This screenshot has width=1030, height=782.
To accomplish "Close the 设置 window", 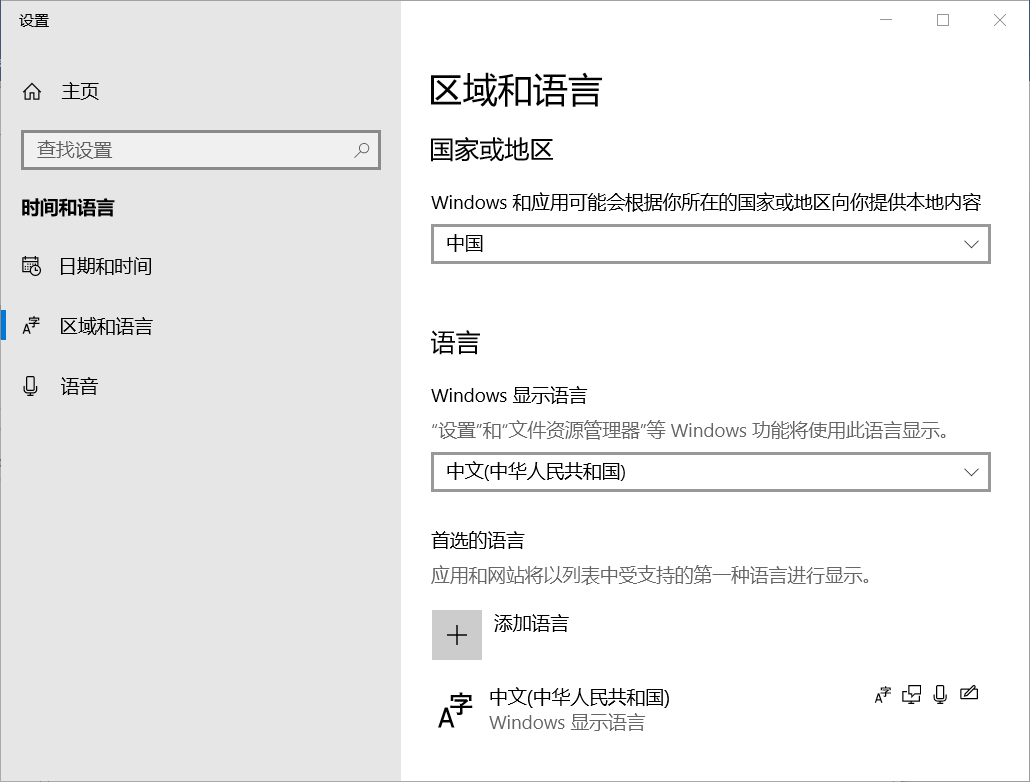I will click(x=1000, y=20).
